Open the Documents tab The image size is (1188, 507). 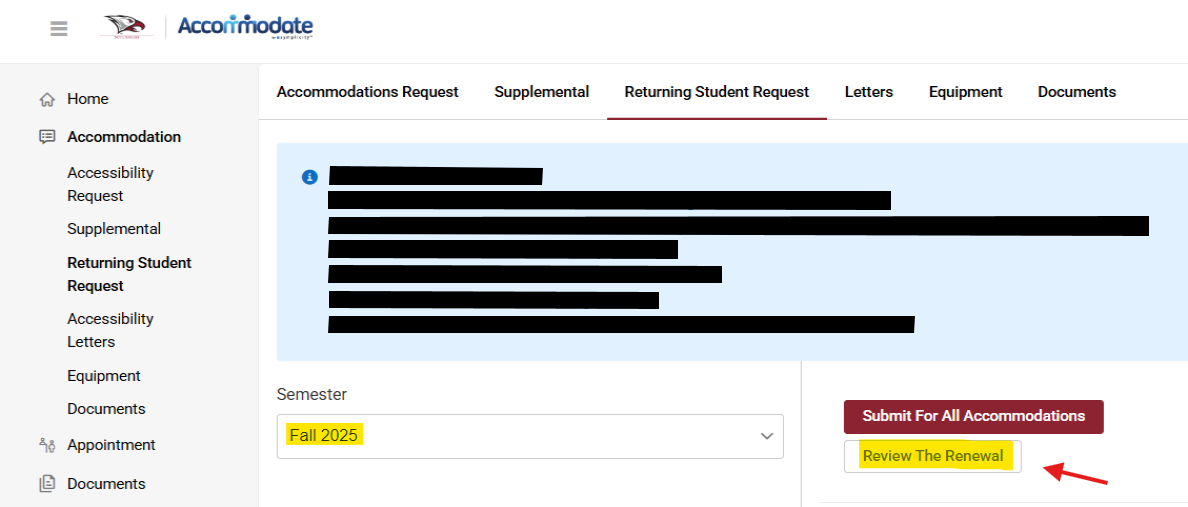point(1077,92)
